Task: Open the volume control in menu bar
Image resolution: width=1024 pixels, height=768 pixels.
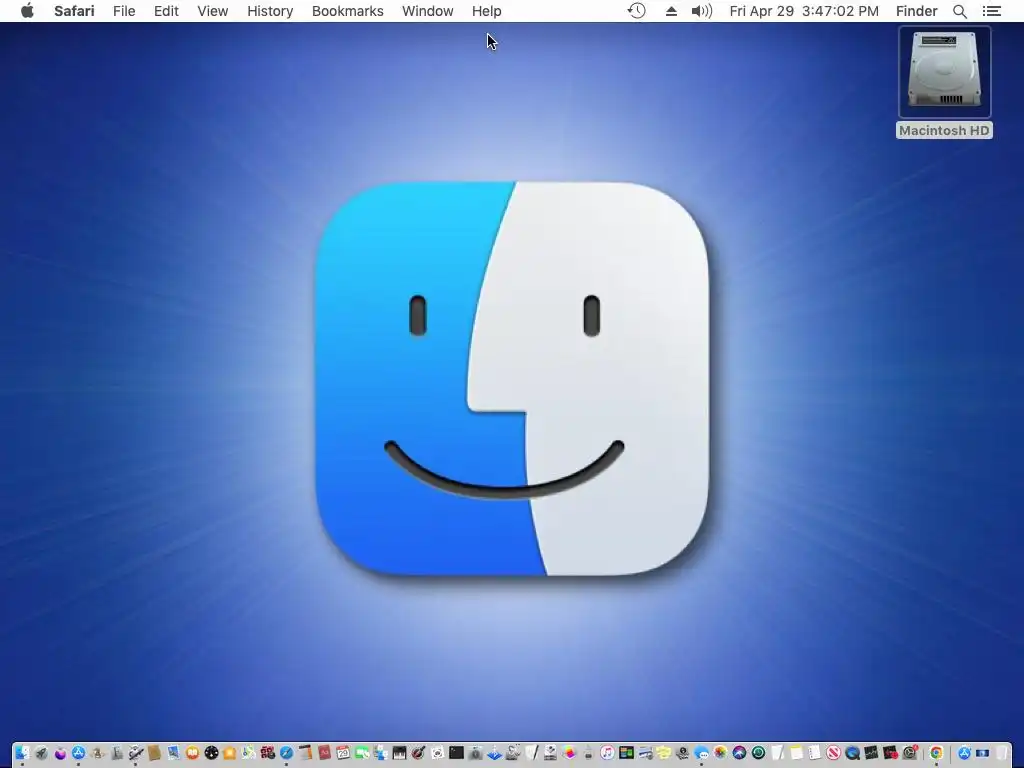Action: tap(701, 11)
